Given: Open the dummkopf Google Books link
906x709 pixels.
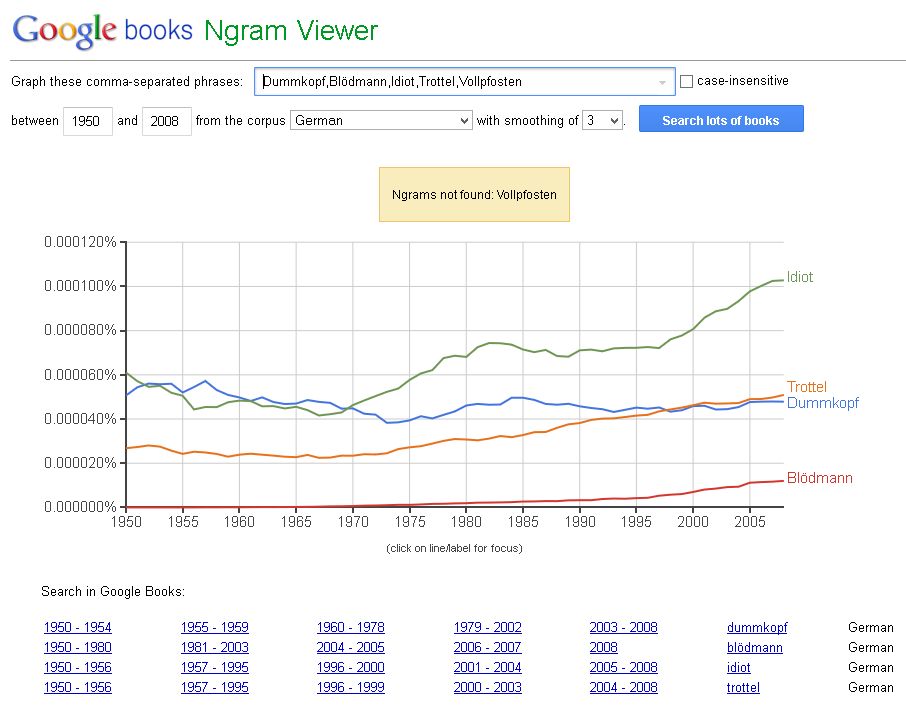Looking at the screenshot, I should click(x=757, y=628).
